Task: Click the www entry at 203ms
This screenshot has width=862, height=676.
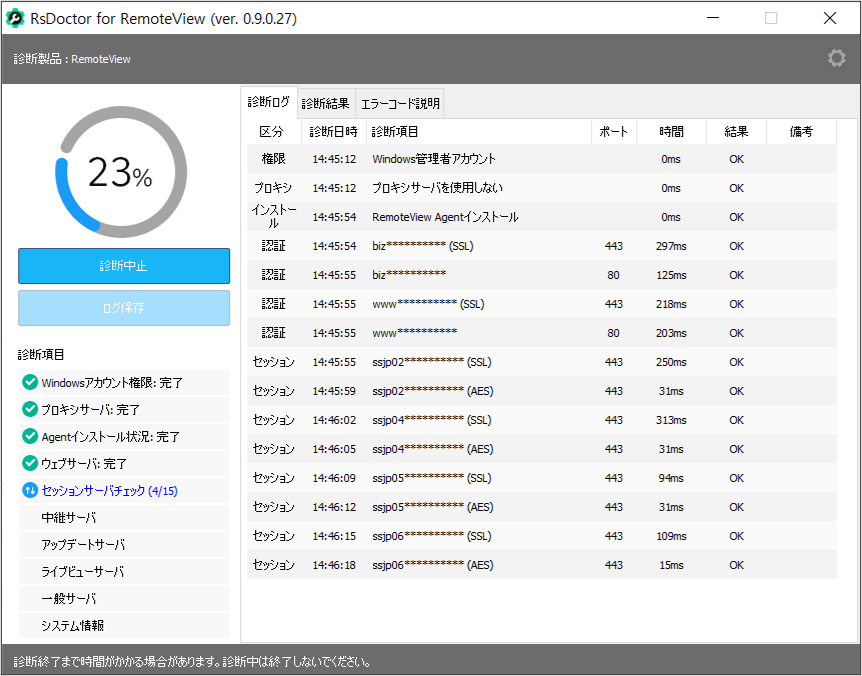Action: click(541, 333)
